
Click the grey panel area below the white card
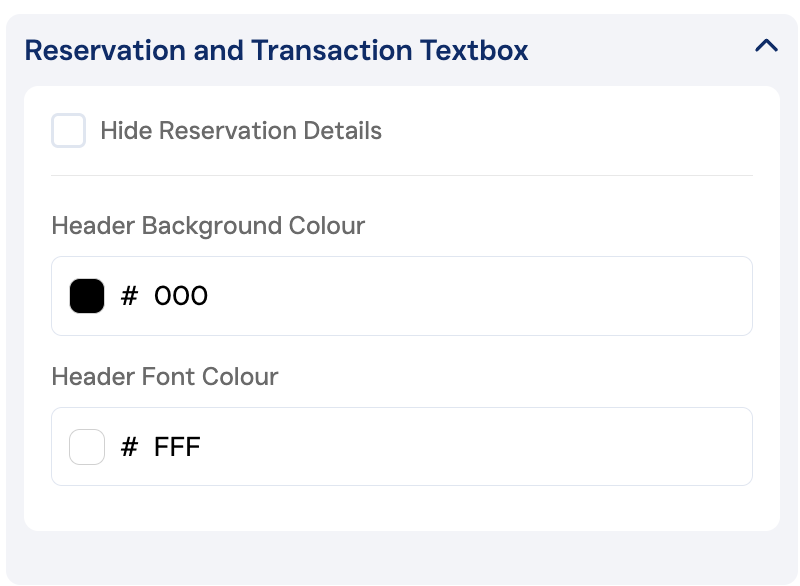pos(402,557)
